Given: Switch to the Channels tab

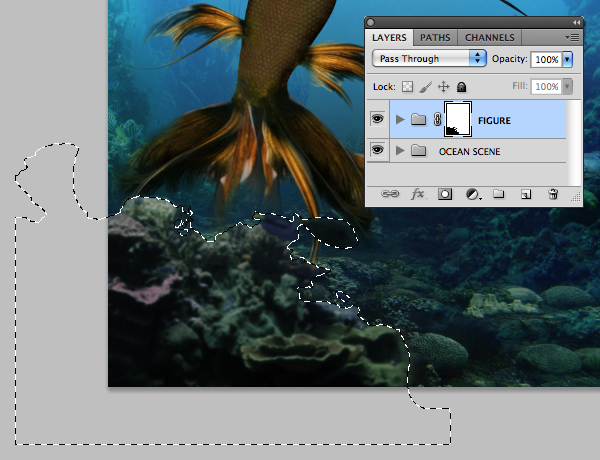Looking at the screenshot, I should [489, 38].
